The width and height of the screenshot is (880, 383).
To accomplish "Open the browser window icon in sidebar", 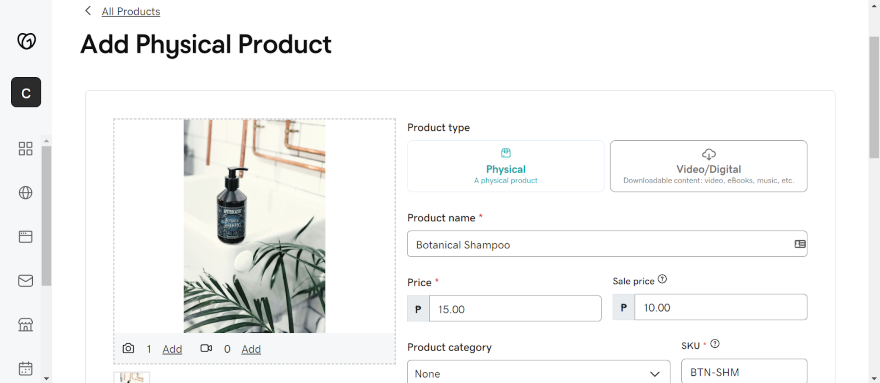I will (26, 236).
